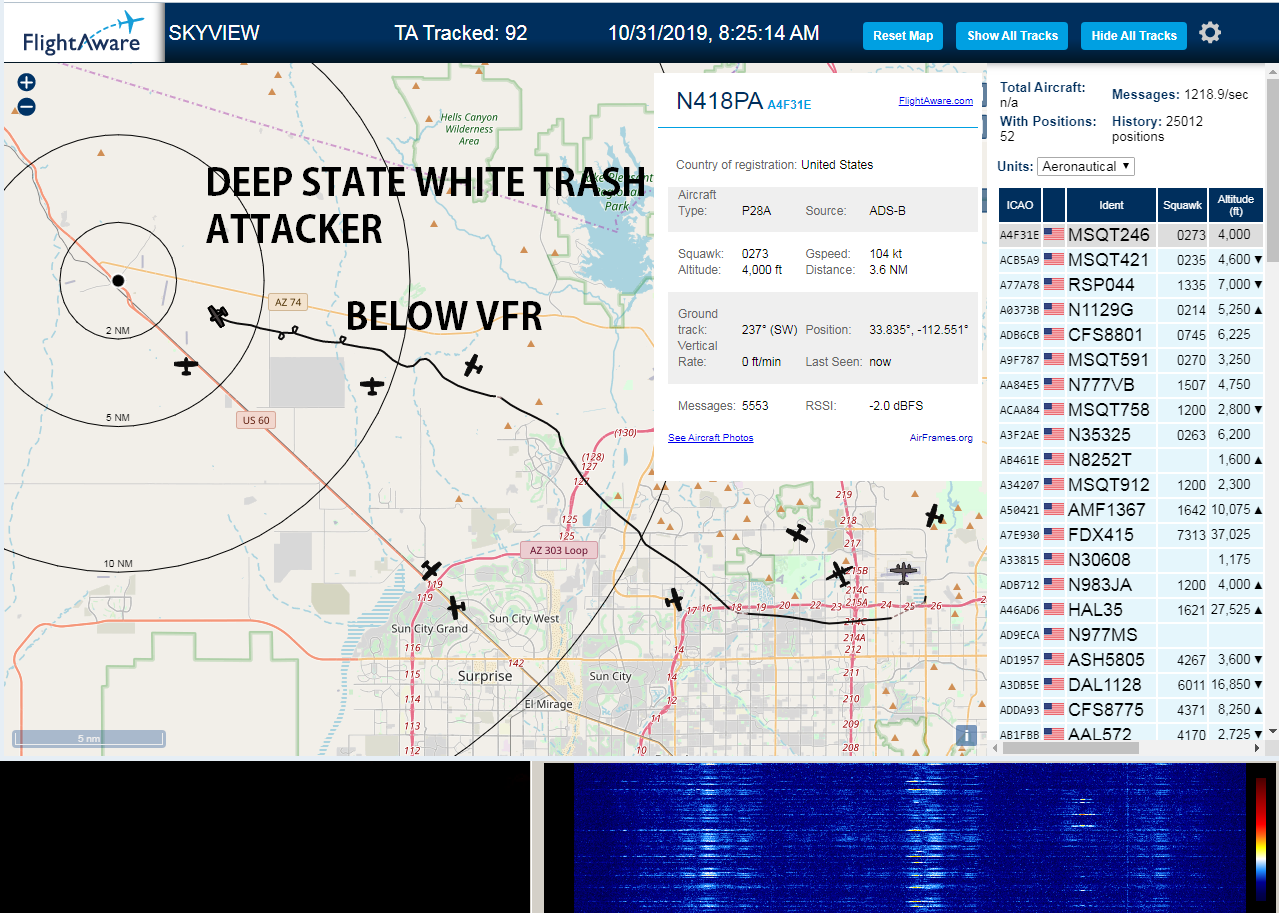This screenshot has height=913, width=1279.
Task: Select the N1129G aircraft row
Action: coord(1131,310)
